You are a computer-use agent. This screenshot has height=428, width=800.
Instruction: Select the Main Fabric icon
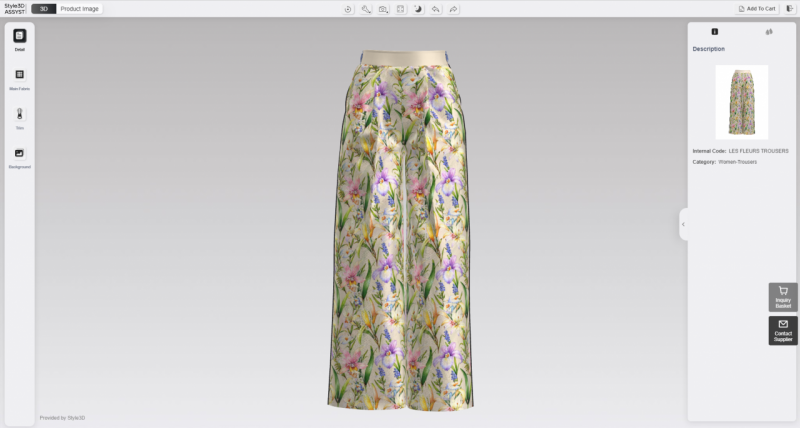click(19, 75)
